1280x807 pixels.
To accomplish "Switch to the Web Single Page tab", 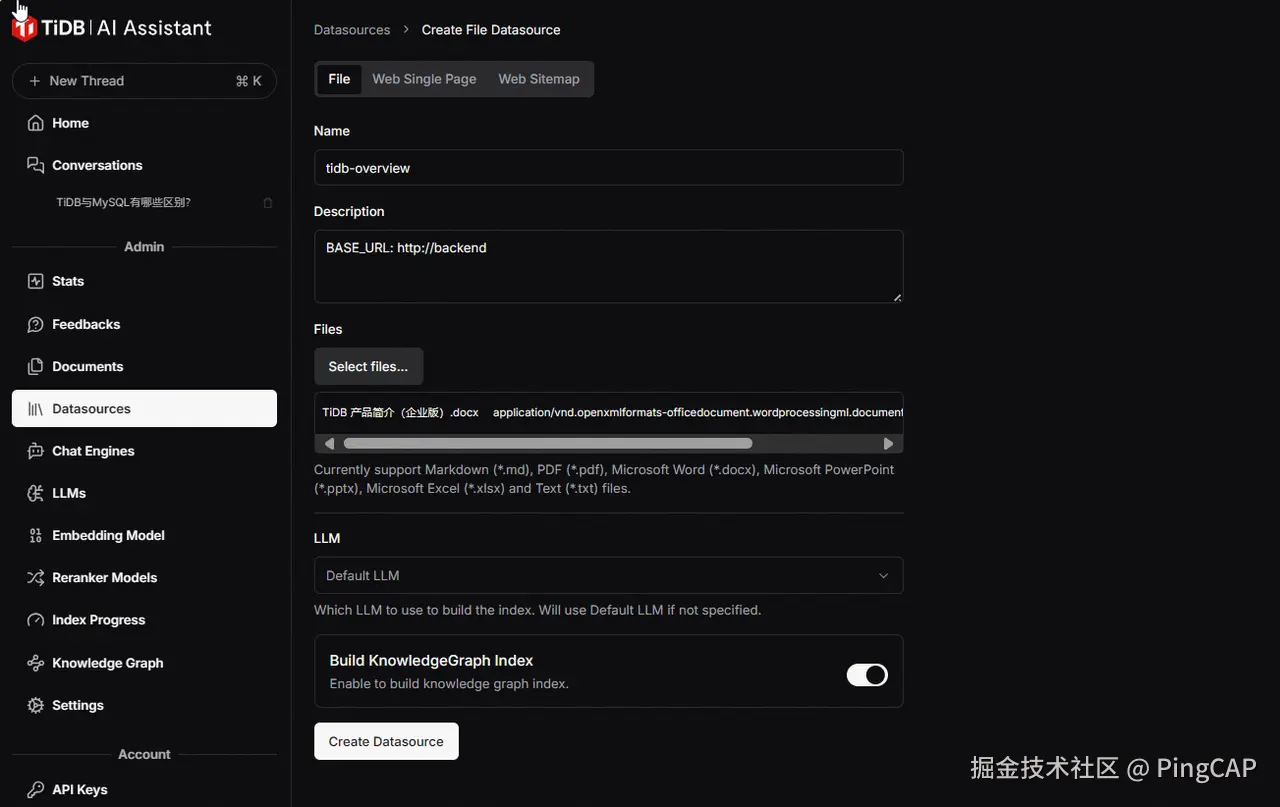I will pyautogui.click(x=424, y=79).
